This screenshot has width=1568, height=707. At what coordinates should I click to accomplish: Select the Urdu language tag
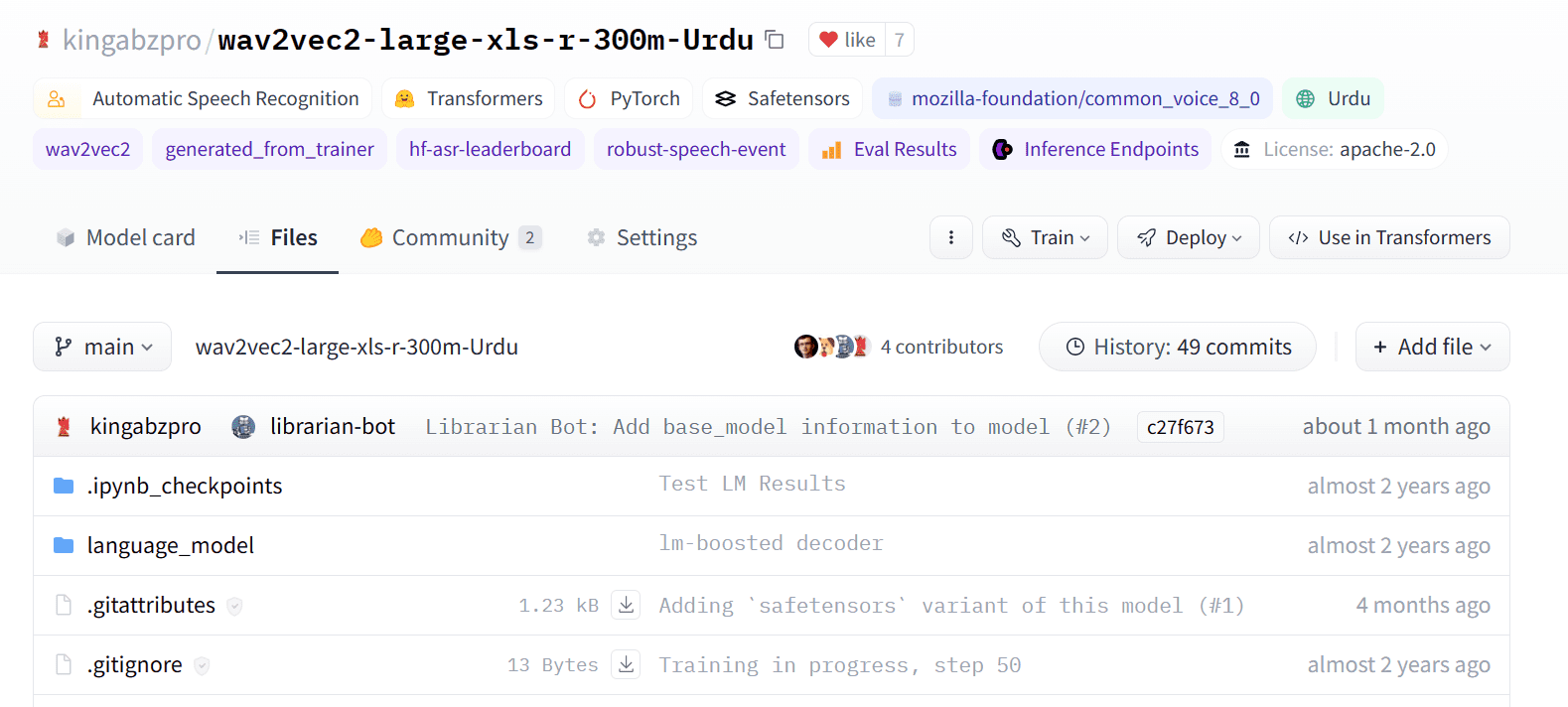pyautogui.click(x=1333, y=98)
